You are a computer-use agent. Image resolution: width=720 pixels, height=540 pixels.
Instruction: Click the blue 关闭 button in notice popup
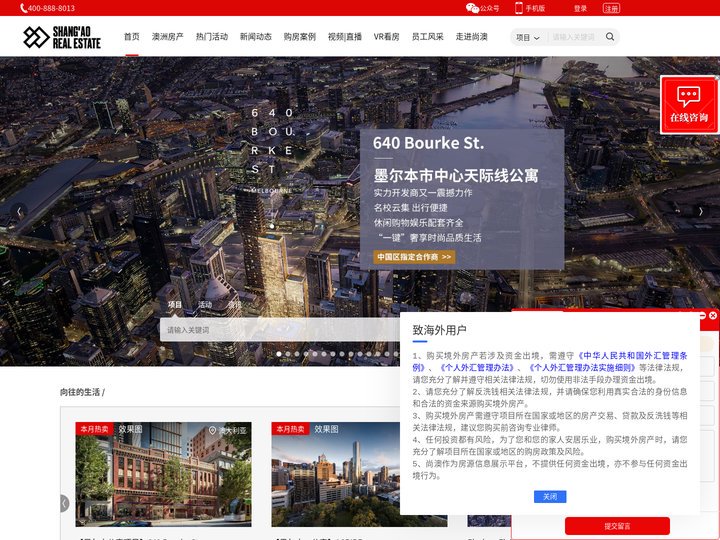tap(550, 496)
